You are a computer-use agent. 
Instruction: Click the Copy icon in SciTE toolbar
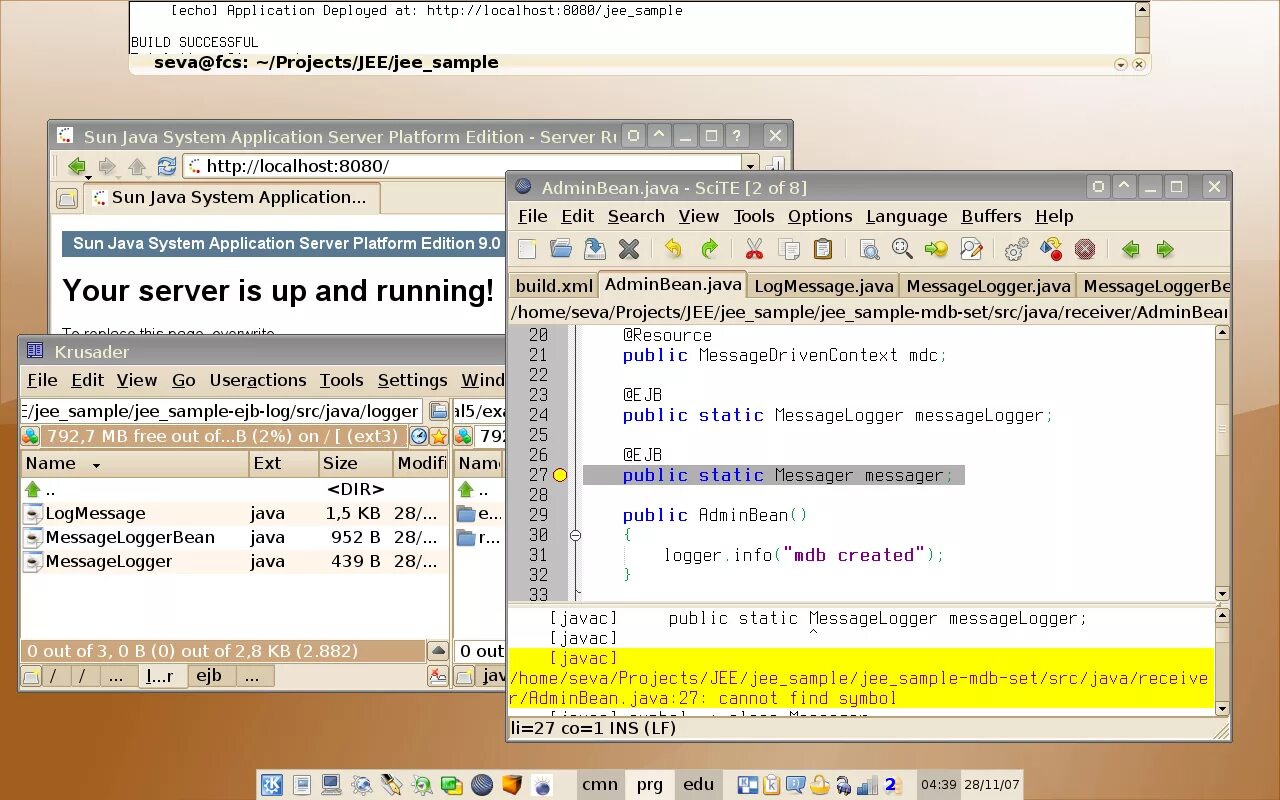789,249
